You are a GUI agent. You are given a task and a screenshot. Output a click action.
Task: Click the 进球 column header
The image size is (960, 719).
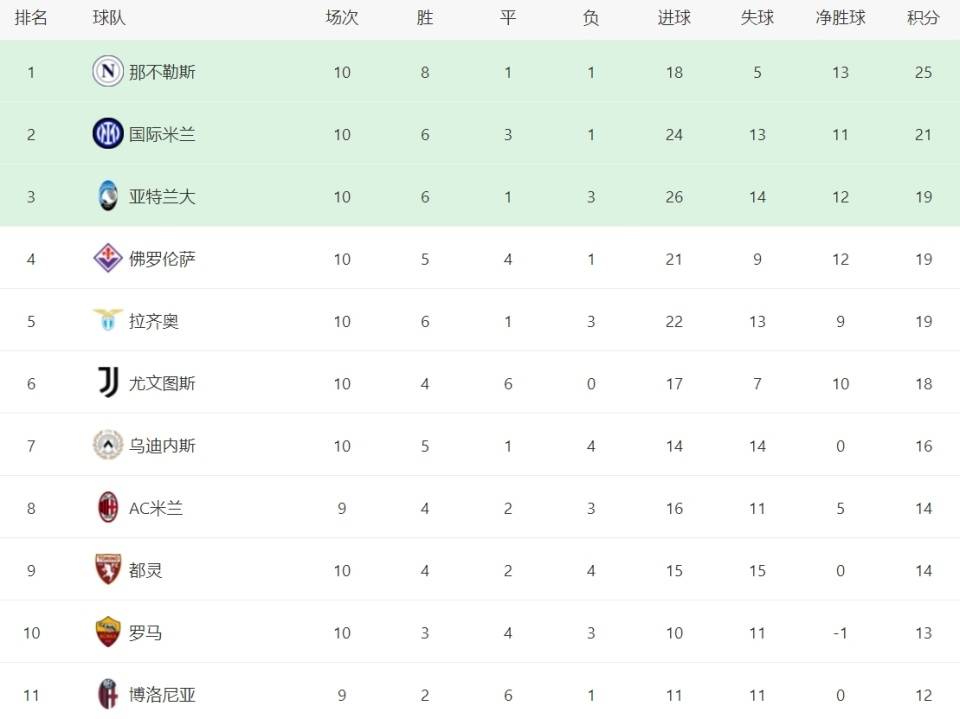point(674,18)
